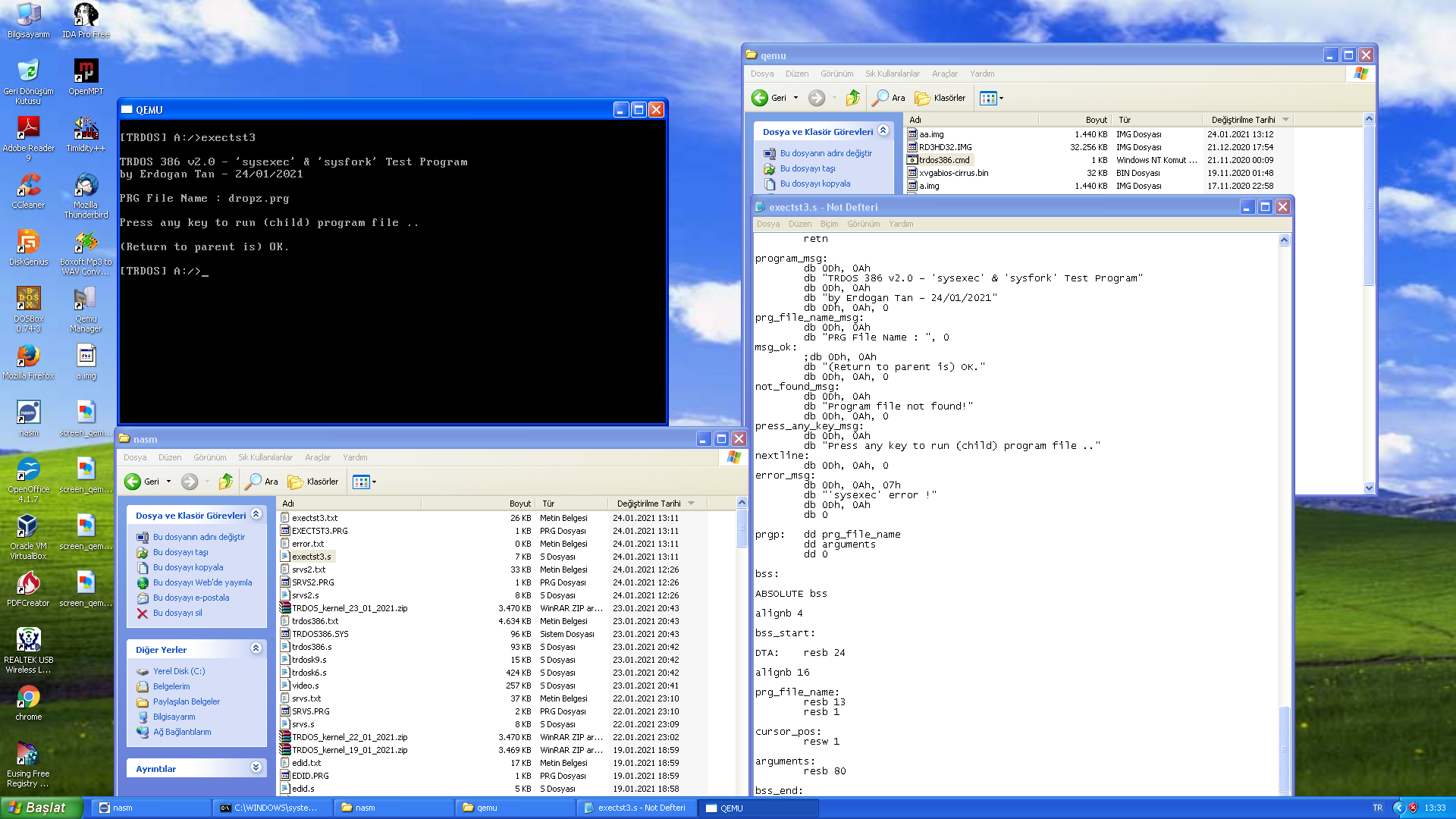Open views dropdown in nasm toolbar

click(x=365, y=482)
